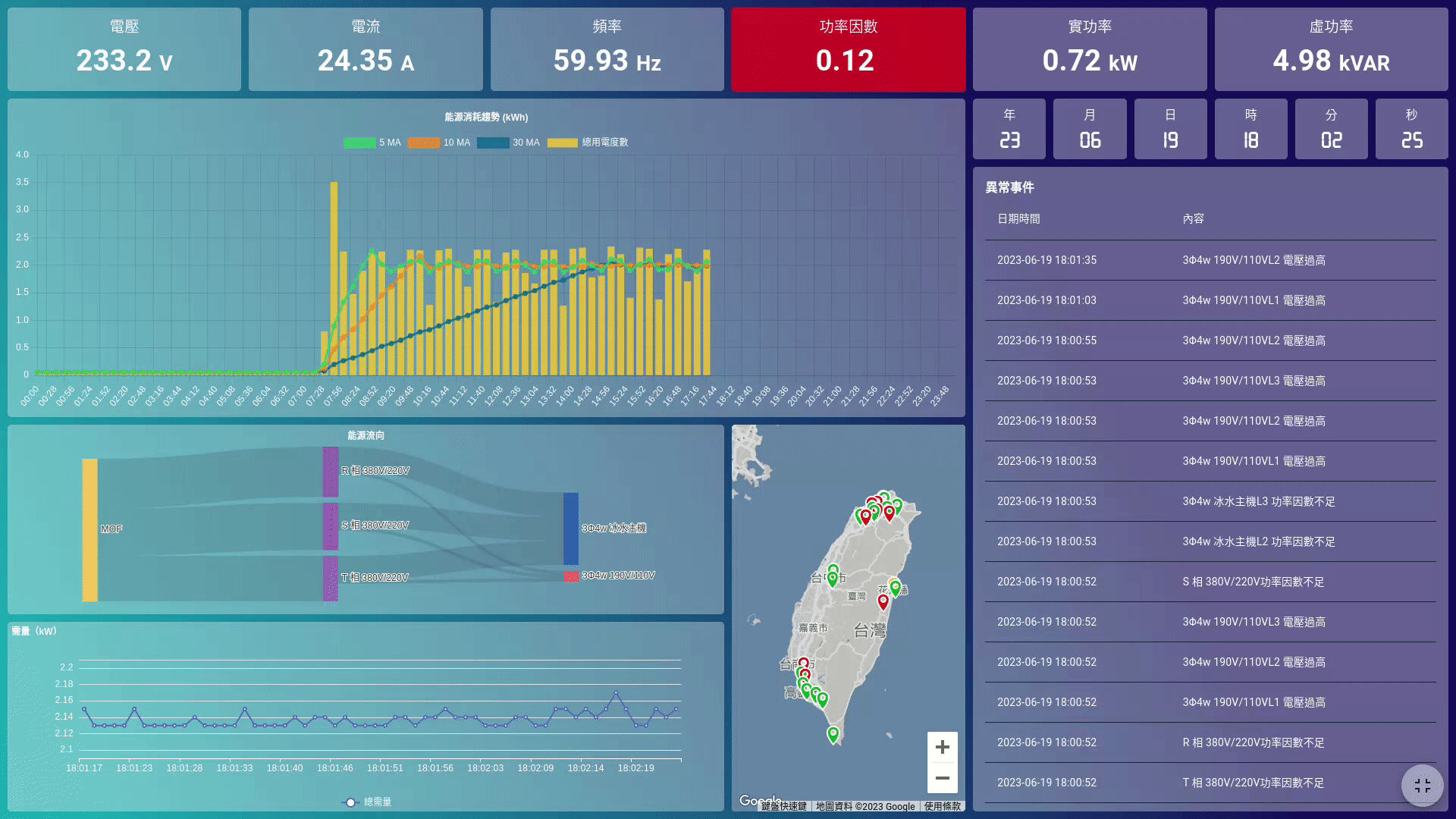1456x819 pixels.
Task: Click the 電壓 233.2 V card
Action: pos(124,49)
